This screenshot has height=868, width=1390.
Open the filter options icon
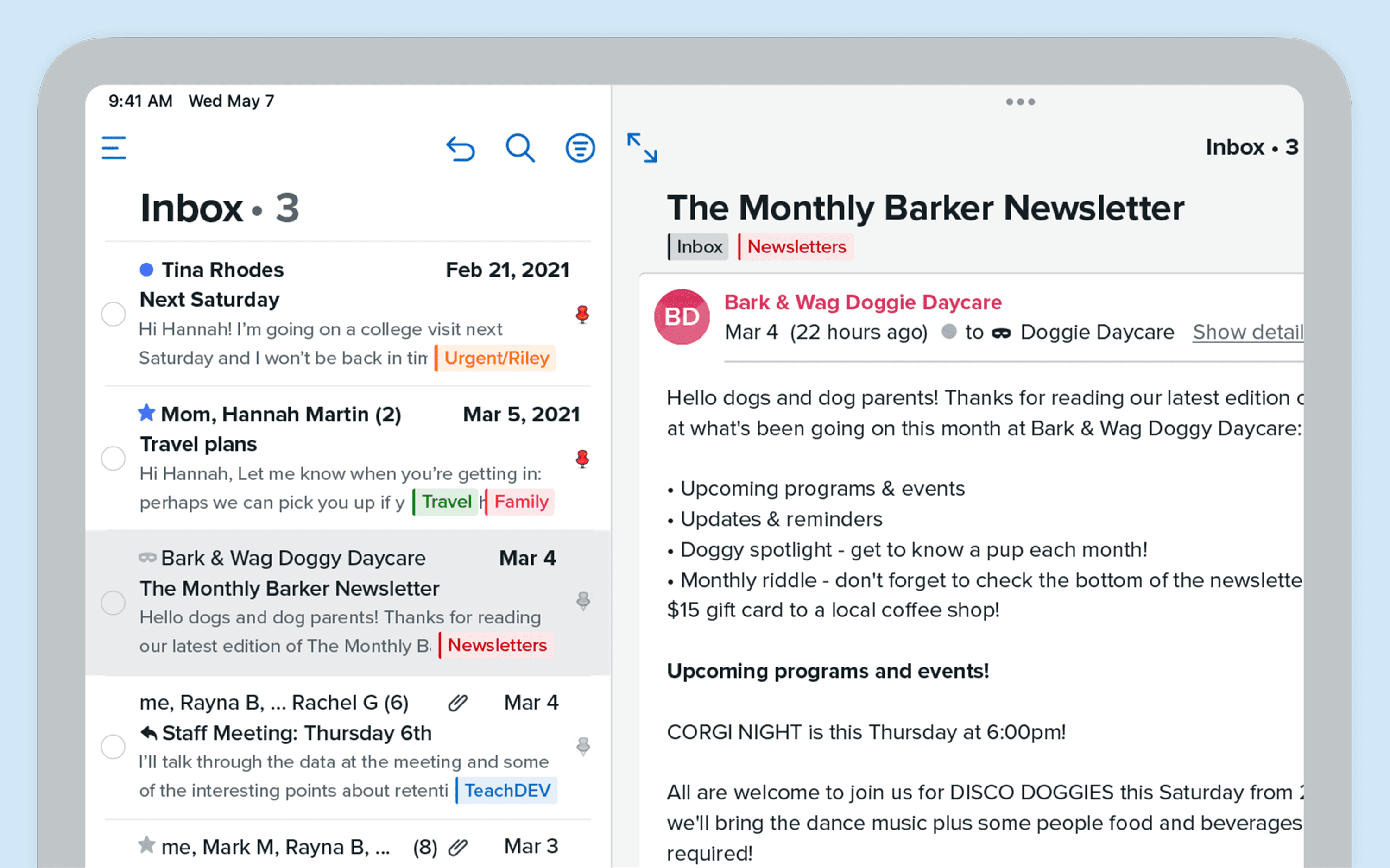[580, 149]
